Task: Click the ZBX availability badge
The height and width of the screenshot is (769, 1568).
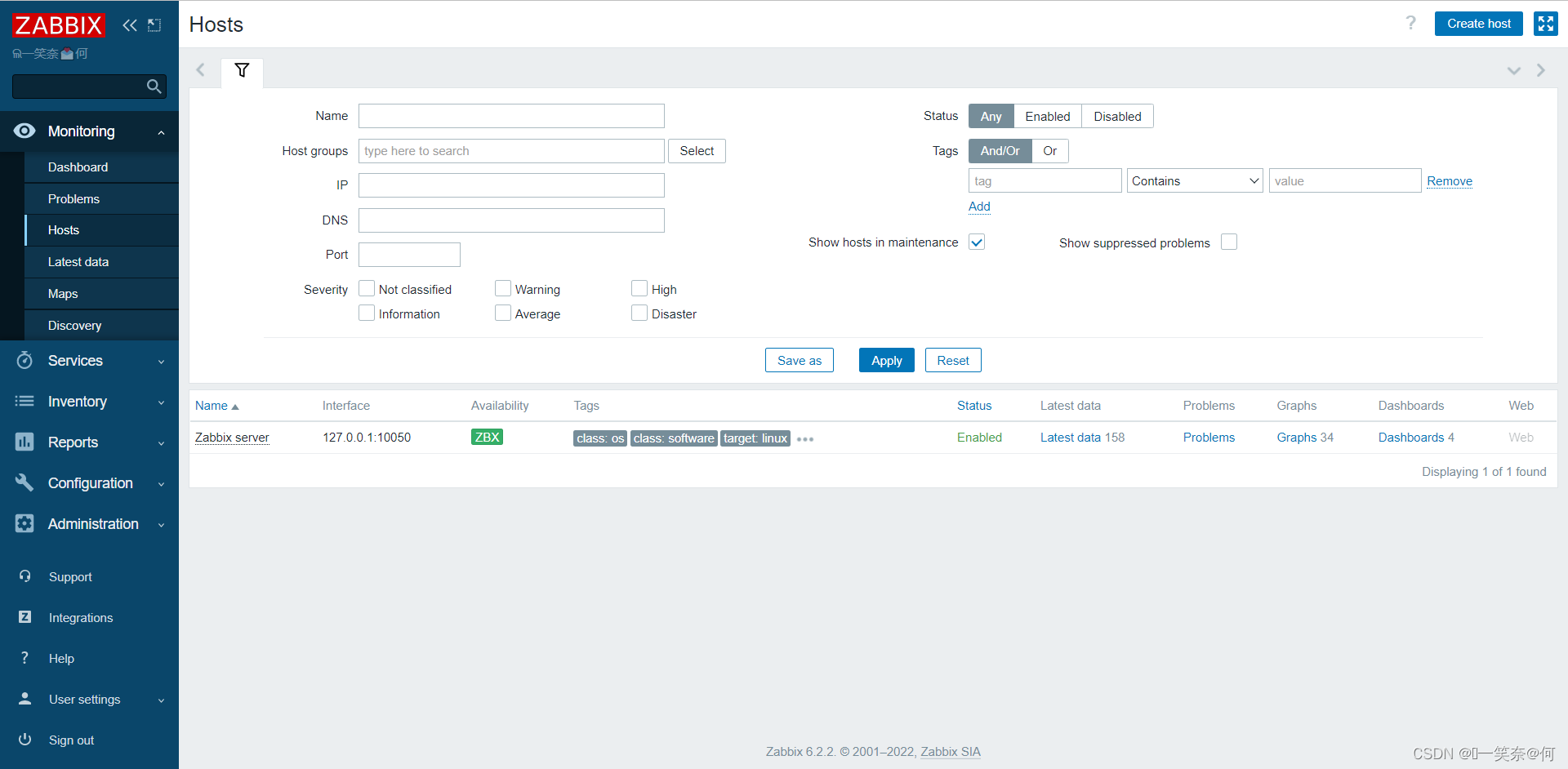Action: click(487, 437)
